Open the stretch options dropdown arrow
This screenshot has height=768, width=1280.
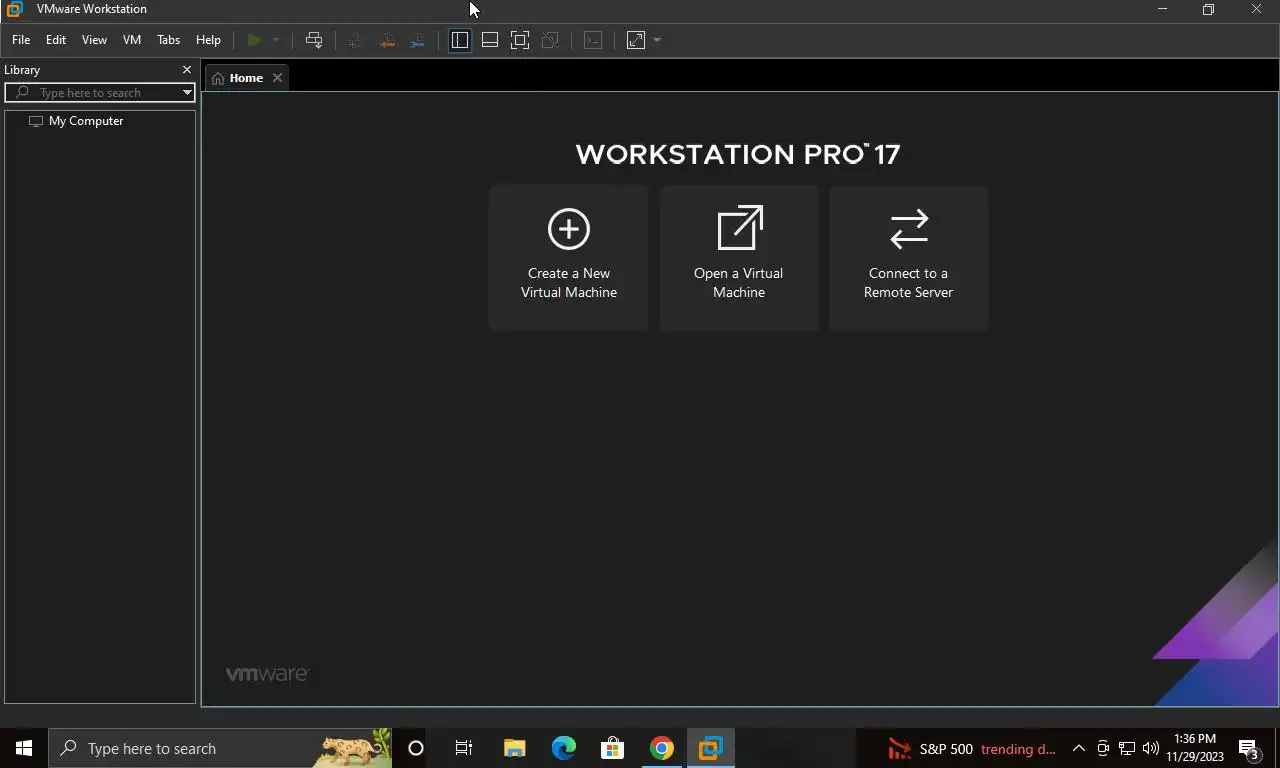657,40
